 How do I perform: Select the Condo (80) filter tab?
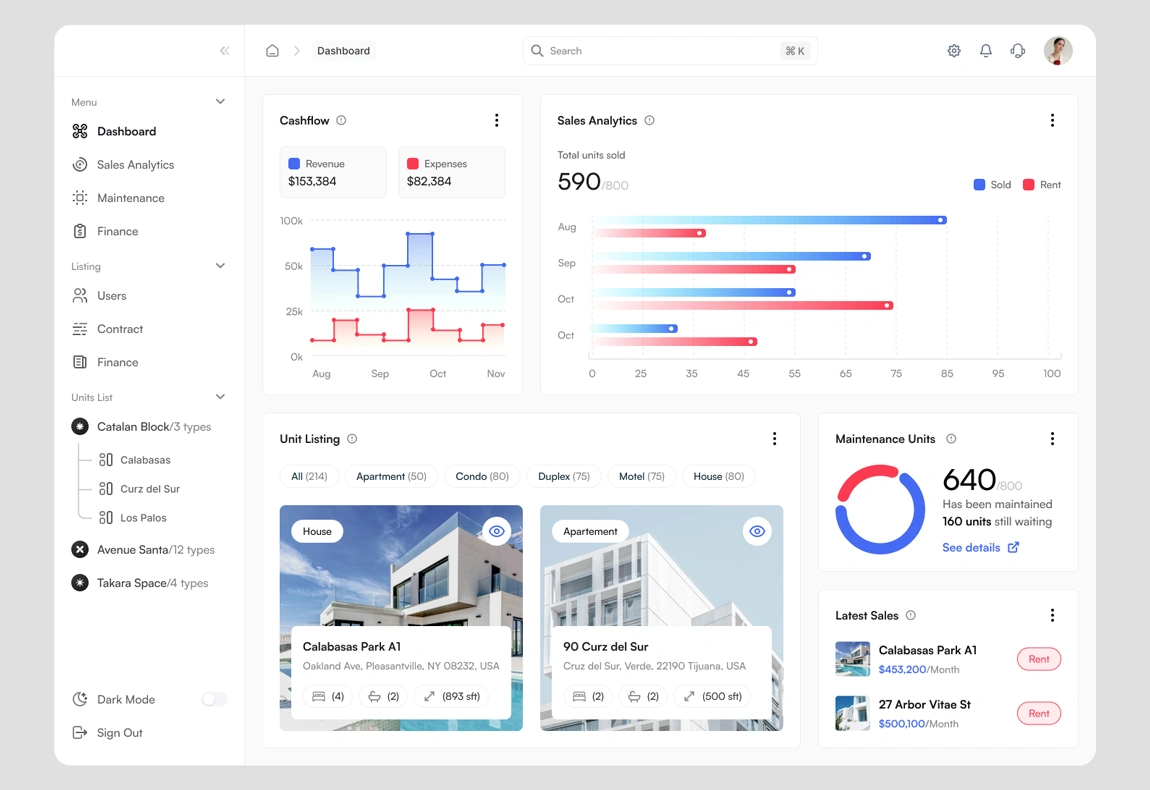pyautogui.click(x=482, y=477)
